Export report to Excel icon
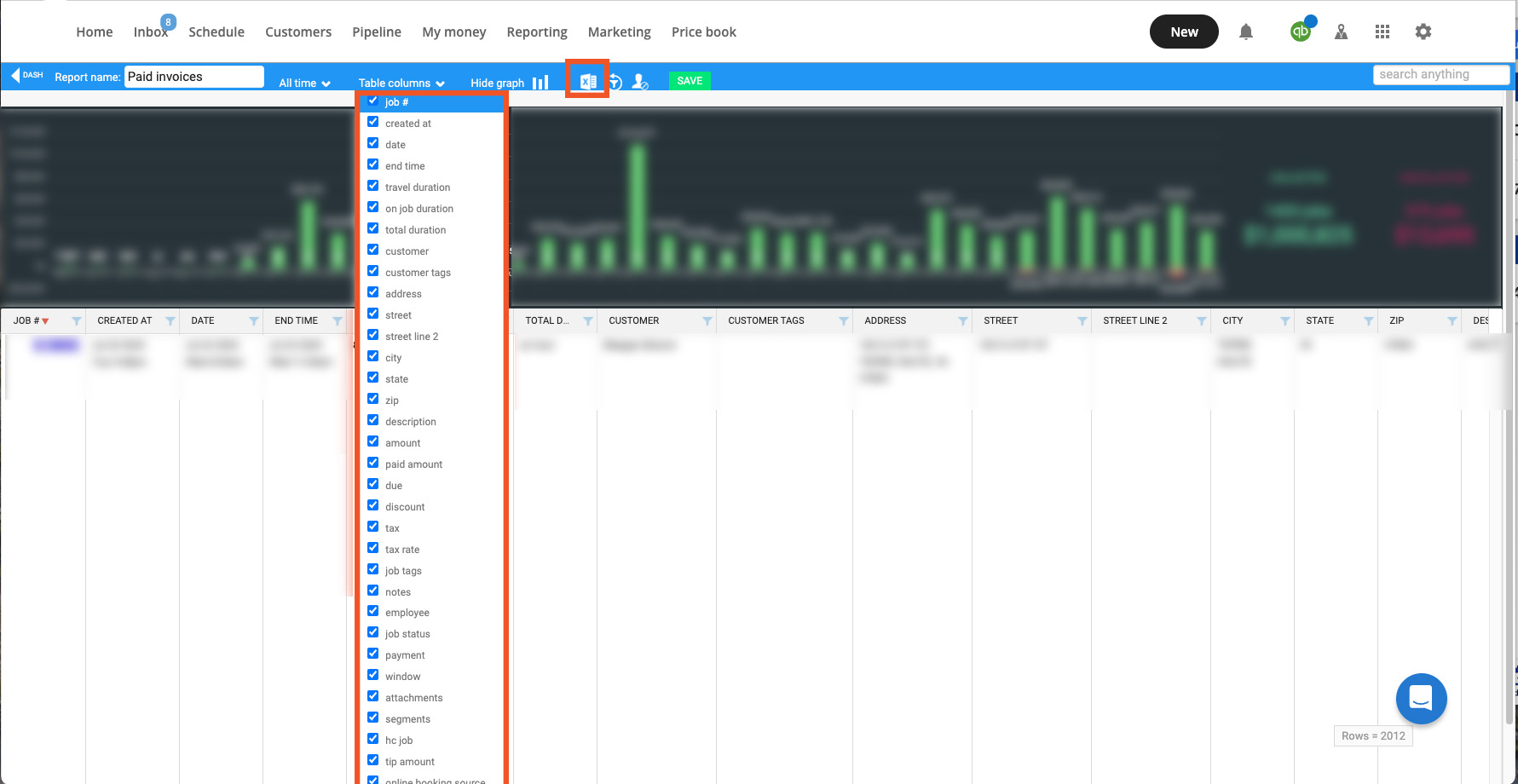This screenshot has width=1518, height=784. (x=587, y=82)
